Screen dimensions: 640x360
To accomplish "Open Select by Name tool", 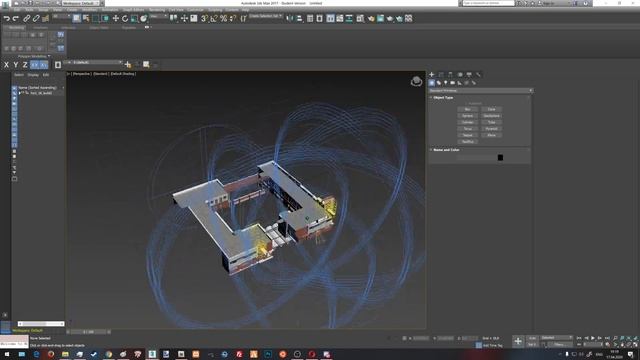I will (x=86, y=18).
